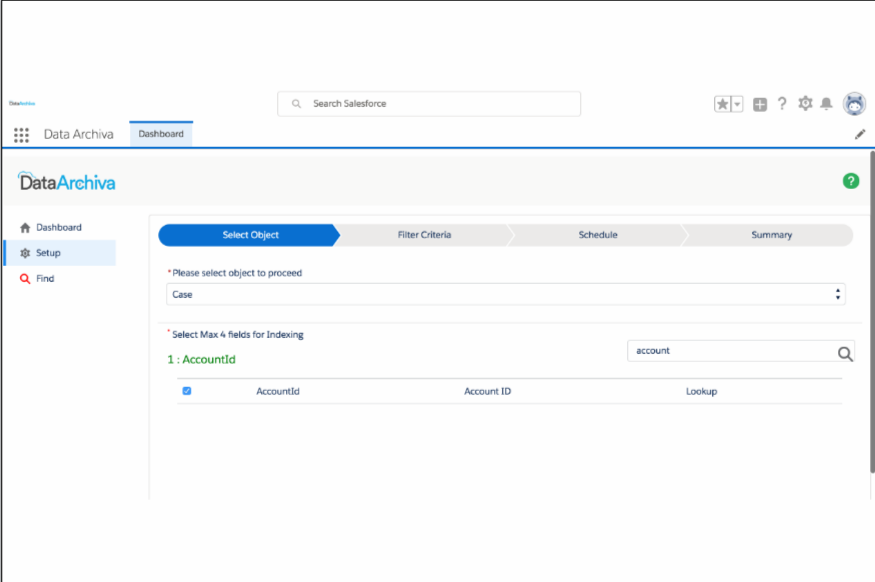Screen dimensions: 875x582
Task: Click the green '1 : AccountId' selection text
Action: 201,359
